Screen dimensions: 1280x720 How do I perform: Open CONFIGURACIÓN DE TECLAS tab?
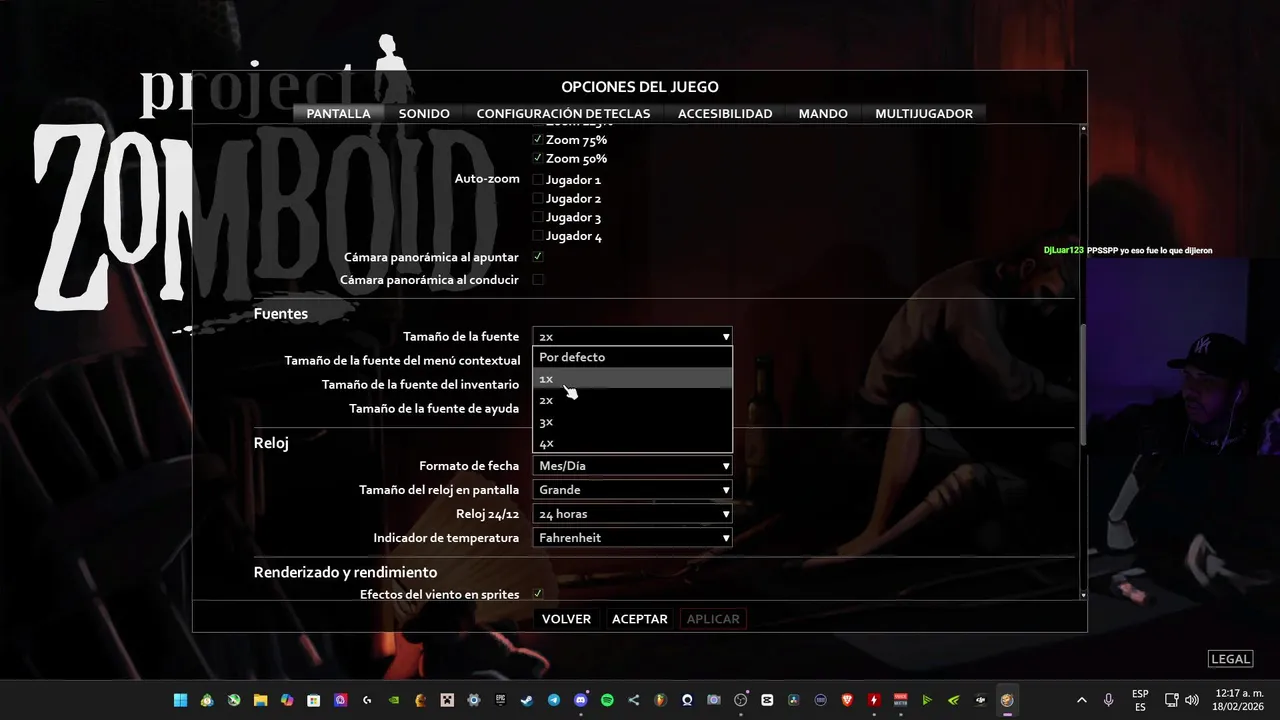click(563, 113)
